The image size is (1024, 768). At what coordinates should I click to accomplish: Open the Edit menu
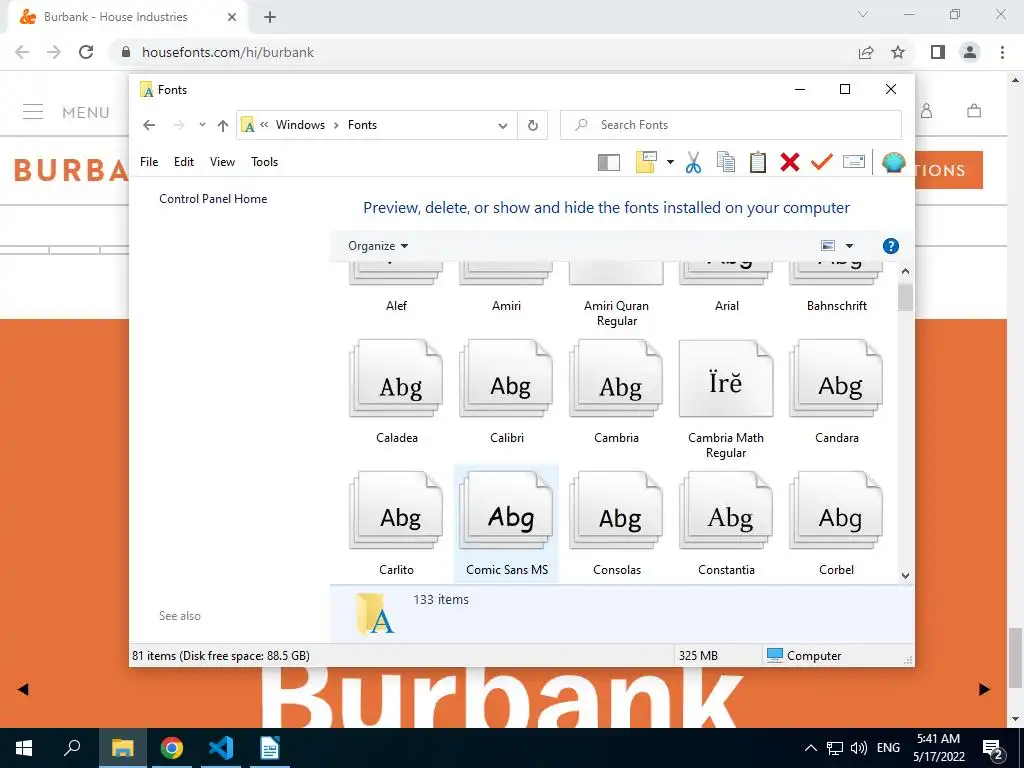(x=184, y=161)
